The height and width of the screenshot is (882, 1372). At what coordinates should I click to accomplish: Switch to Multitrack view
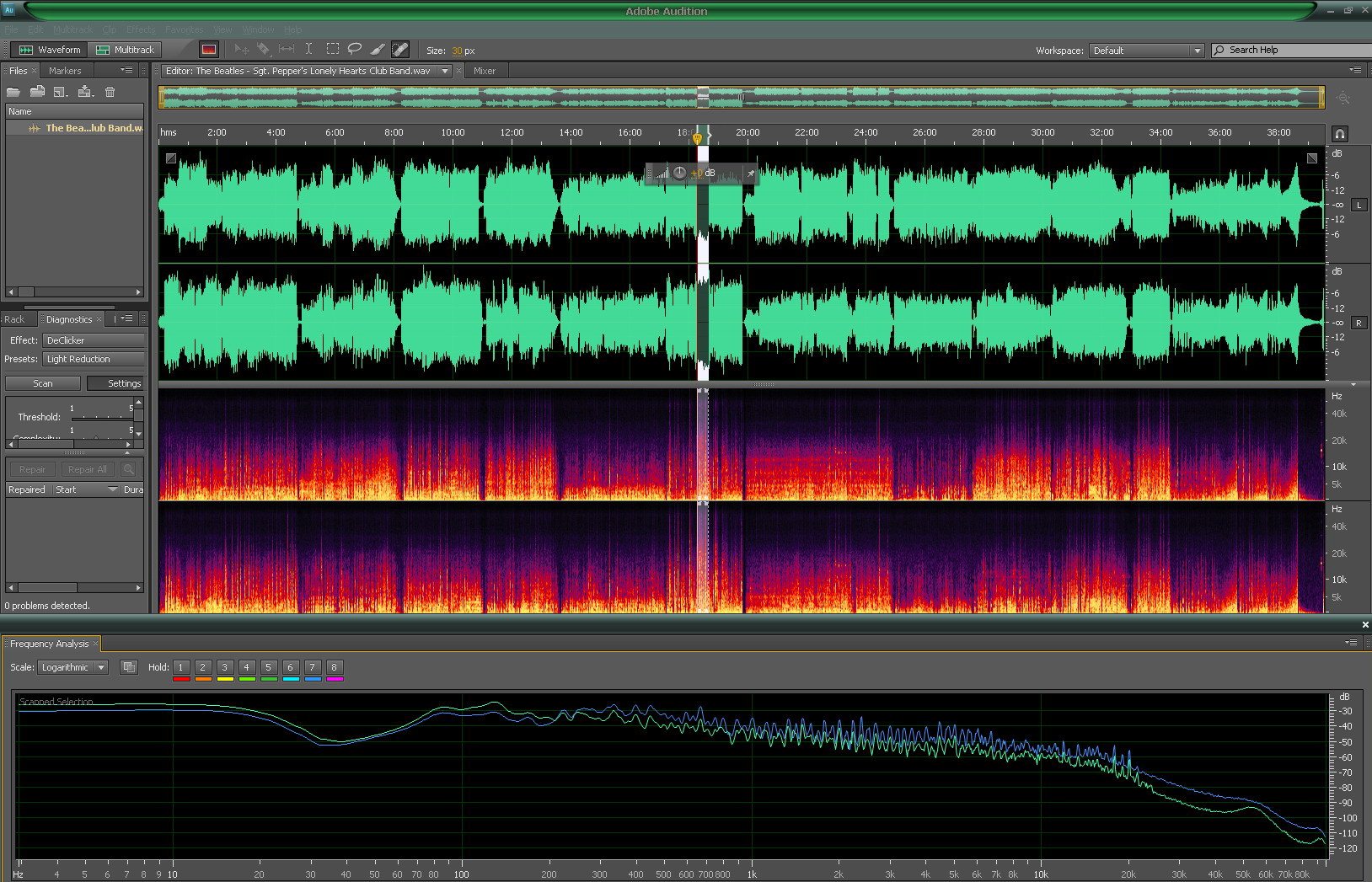click(126, 50)
